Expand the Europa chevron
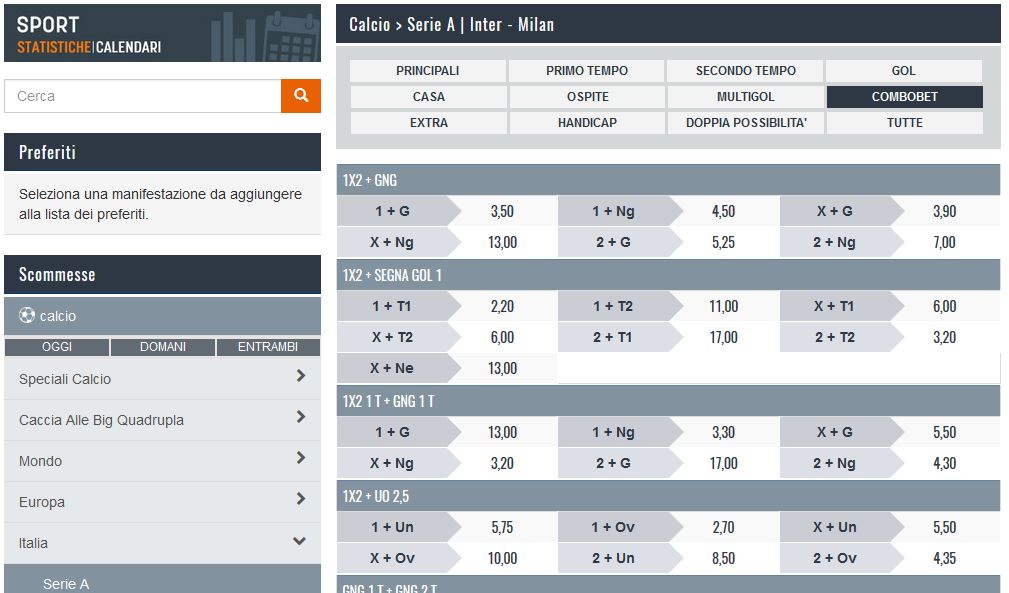 301,499
